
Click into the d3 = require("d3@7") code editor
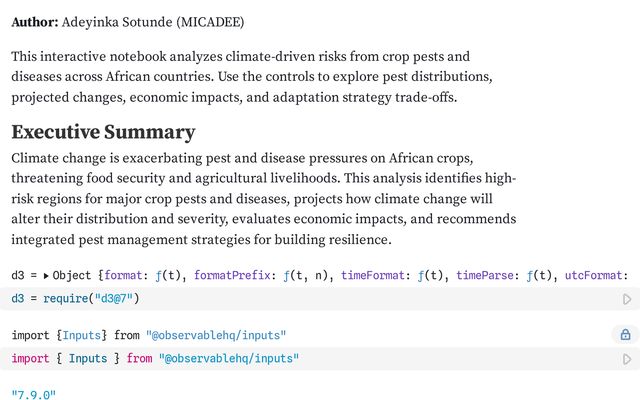300,298
